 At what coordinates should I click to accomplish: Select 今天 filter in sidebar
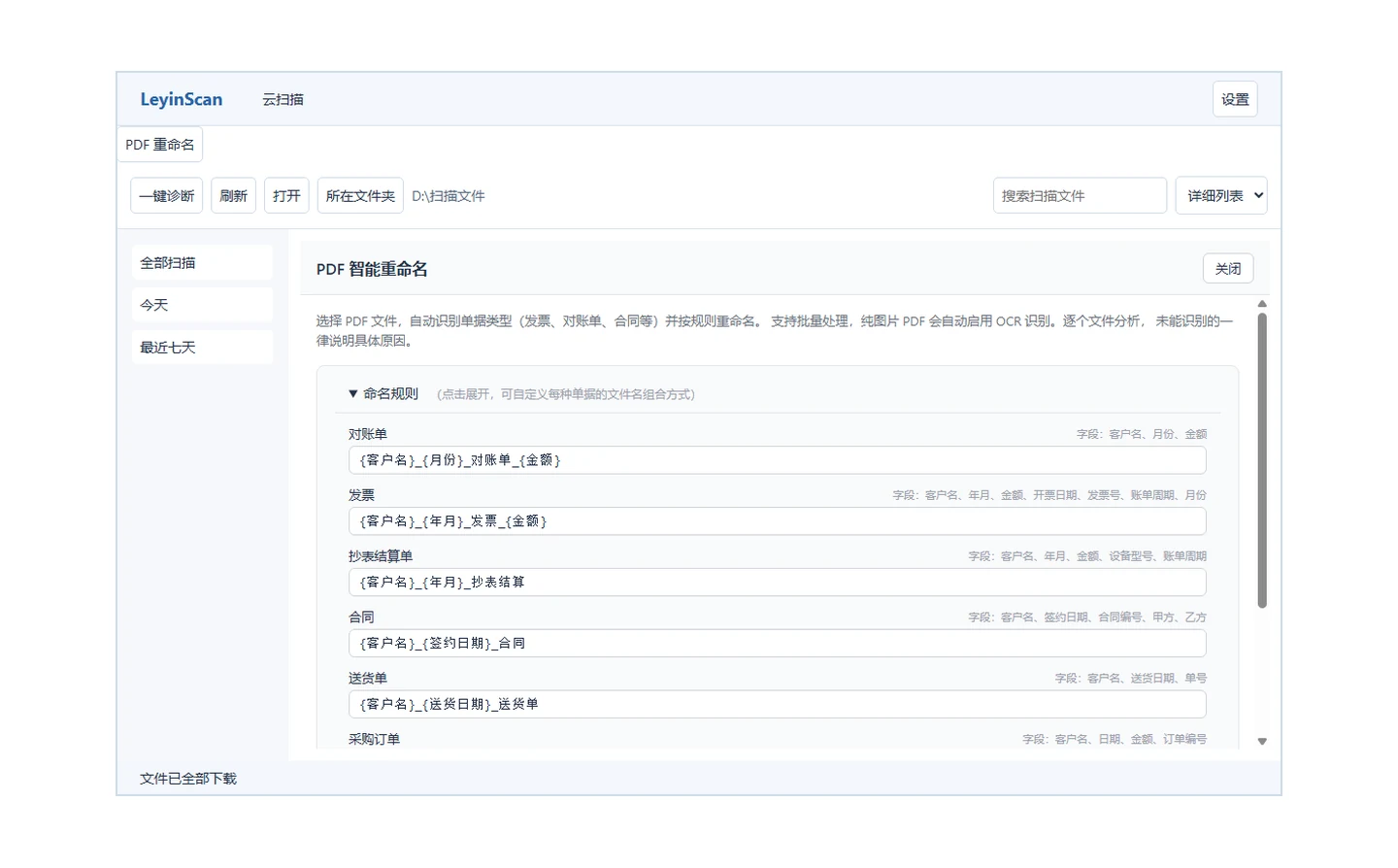pyautogui.click(x=202, y=305)
